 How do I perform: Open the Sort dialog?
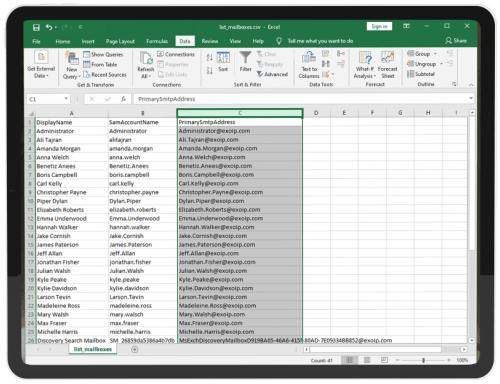tap(223, 62)
